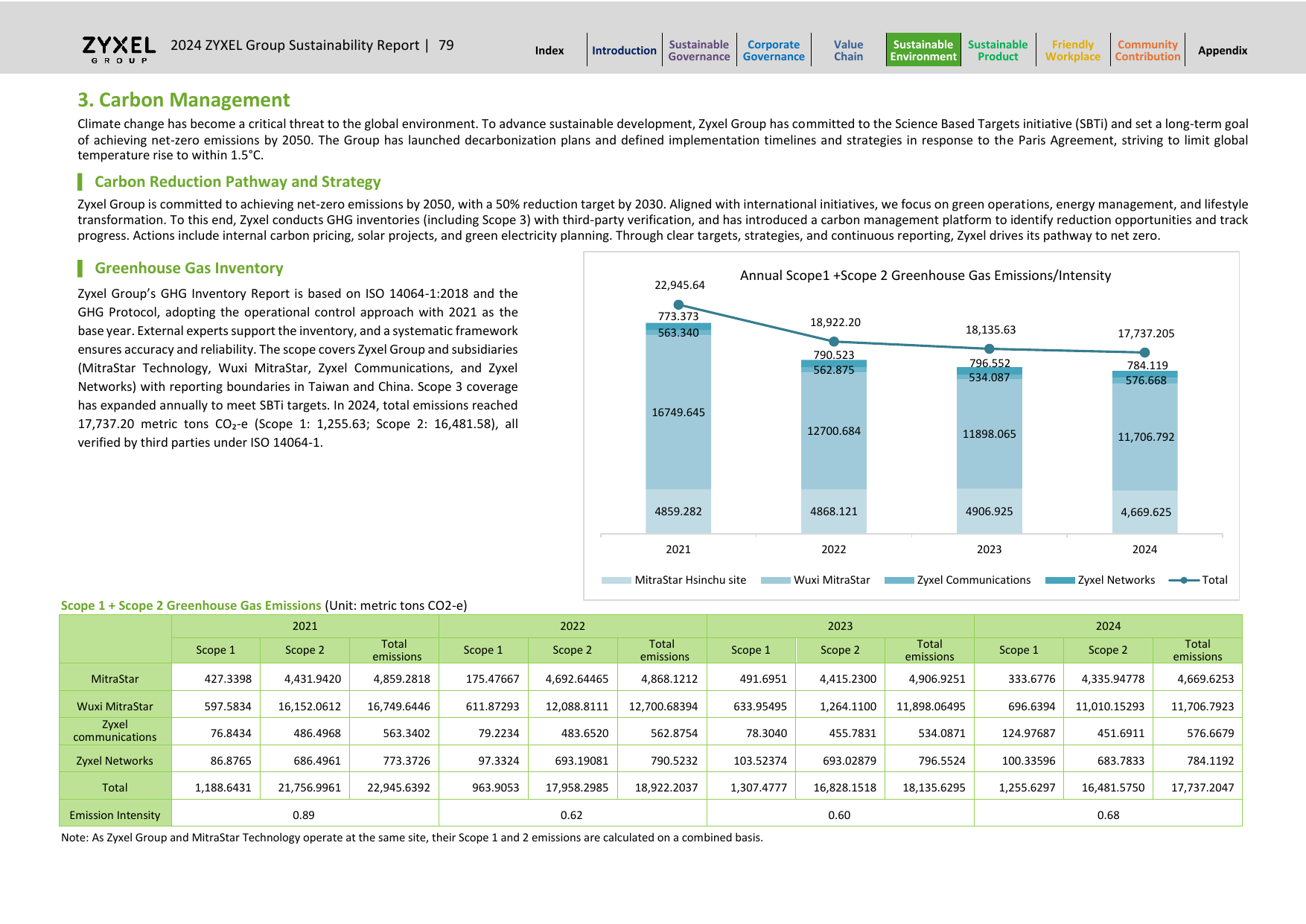Screen dimensions: 1306x924
Task: Click the 11,706.792 bar segment for 2024
Action: point(1145,437)
